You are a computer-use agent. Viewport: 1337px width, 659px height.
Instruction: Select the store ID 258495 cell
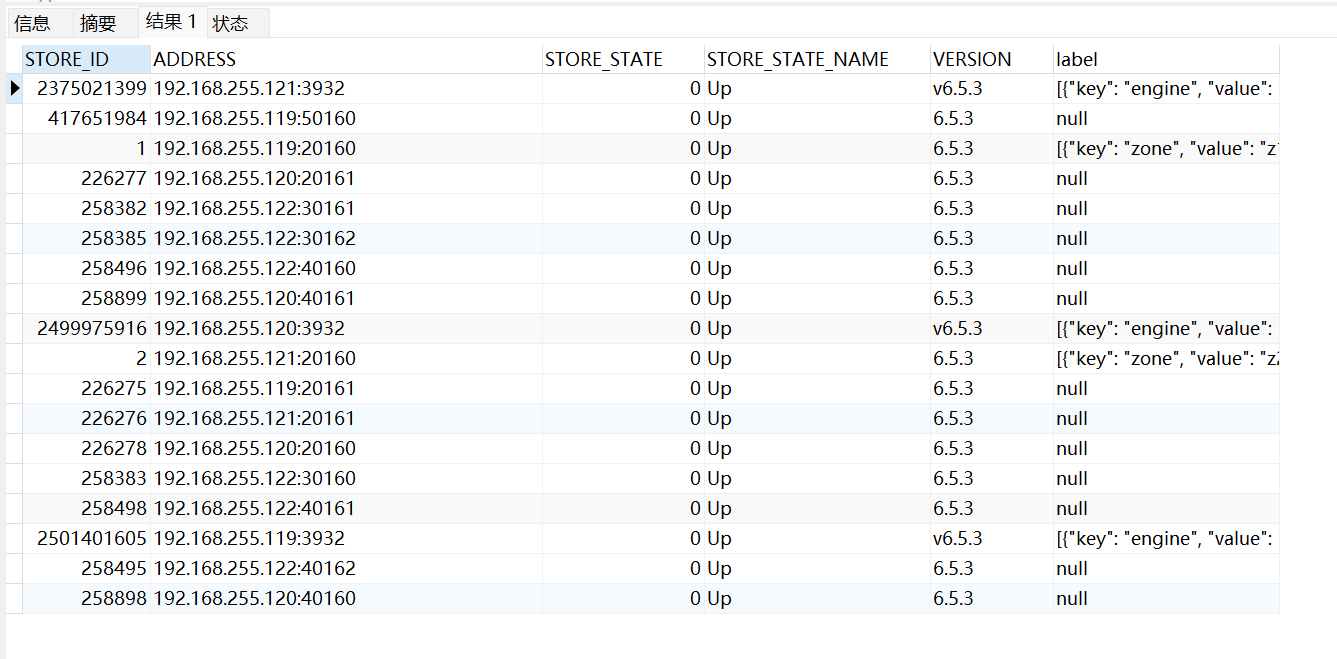(114, 569)
